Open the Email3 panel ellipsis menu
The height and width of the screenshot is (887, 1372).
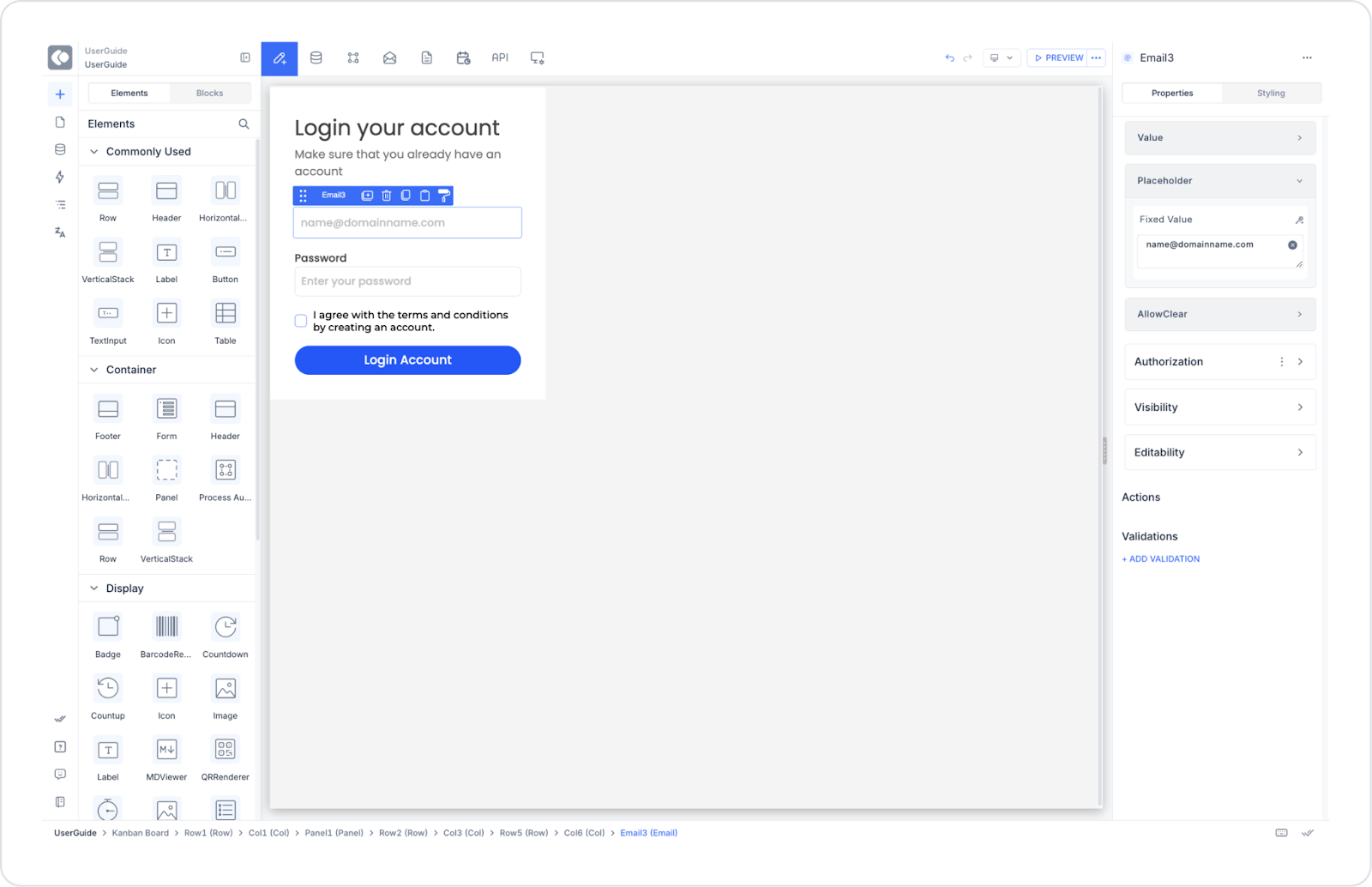(1307, 58)
